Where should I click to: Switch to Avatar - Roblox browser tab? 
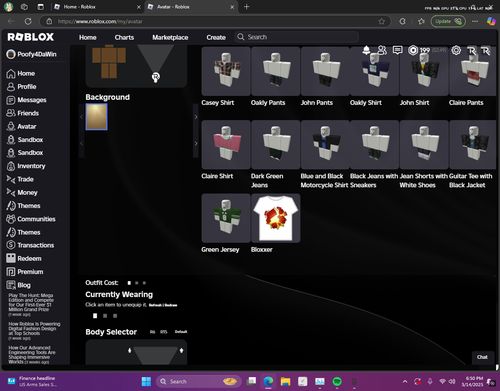191,7
